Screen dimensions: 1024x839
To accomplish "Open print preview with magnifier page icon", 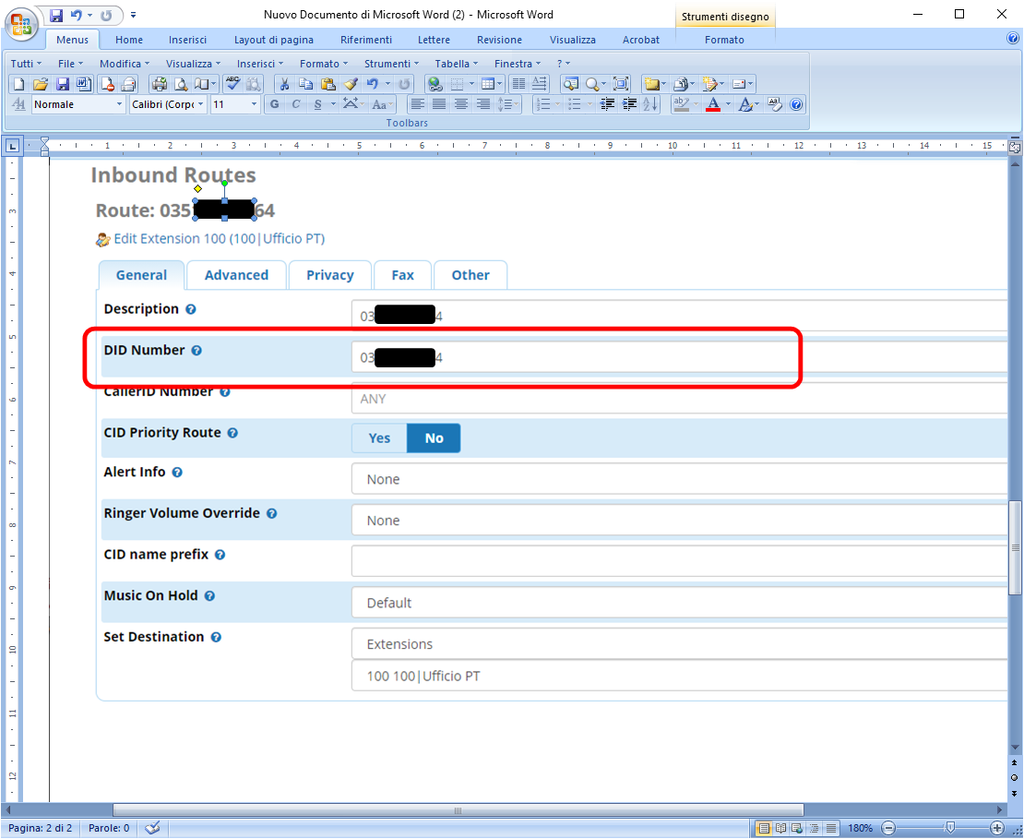I will click(182, 84).
